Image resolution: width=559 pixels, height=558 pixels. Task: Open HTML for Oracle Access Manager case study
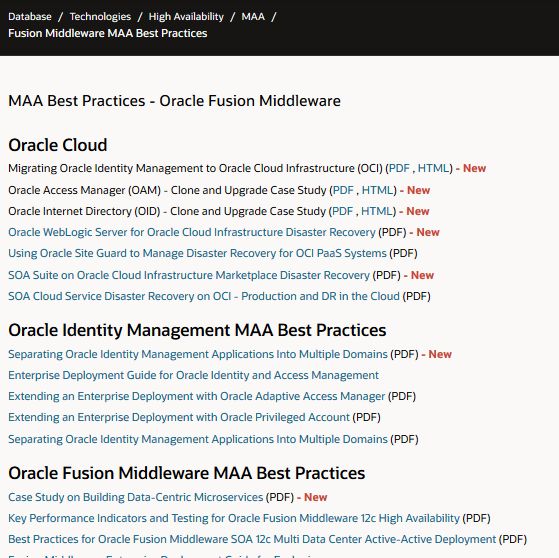pyautogui.click(x=377, y=190)
